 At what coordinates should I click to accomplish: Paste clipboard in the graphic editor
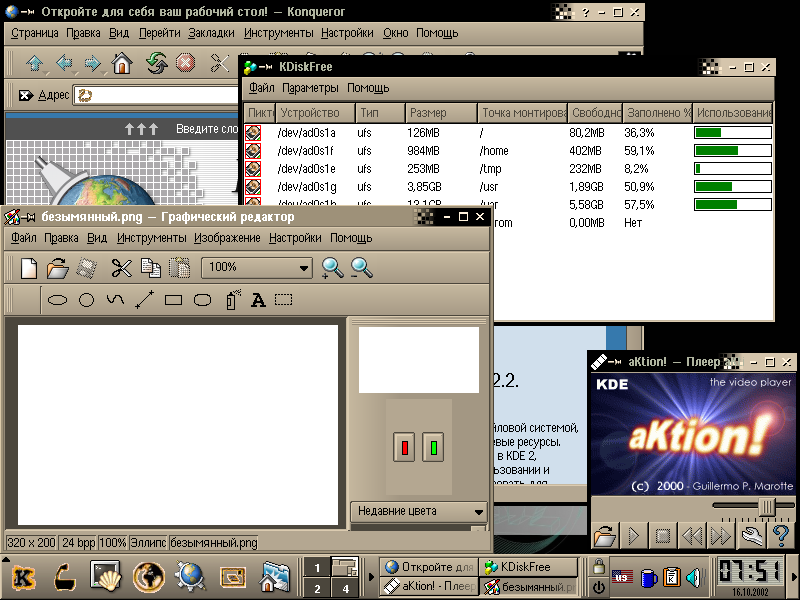(180, 268)
